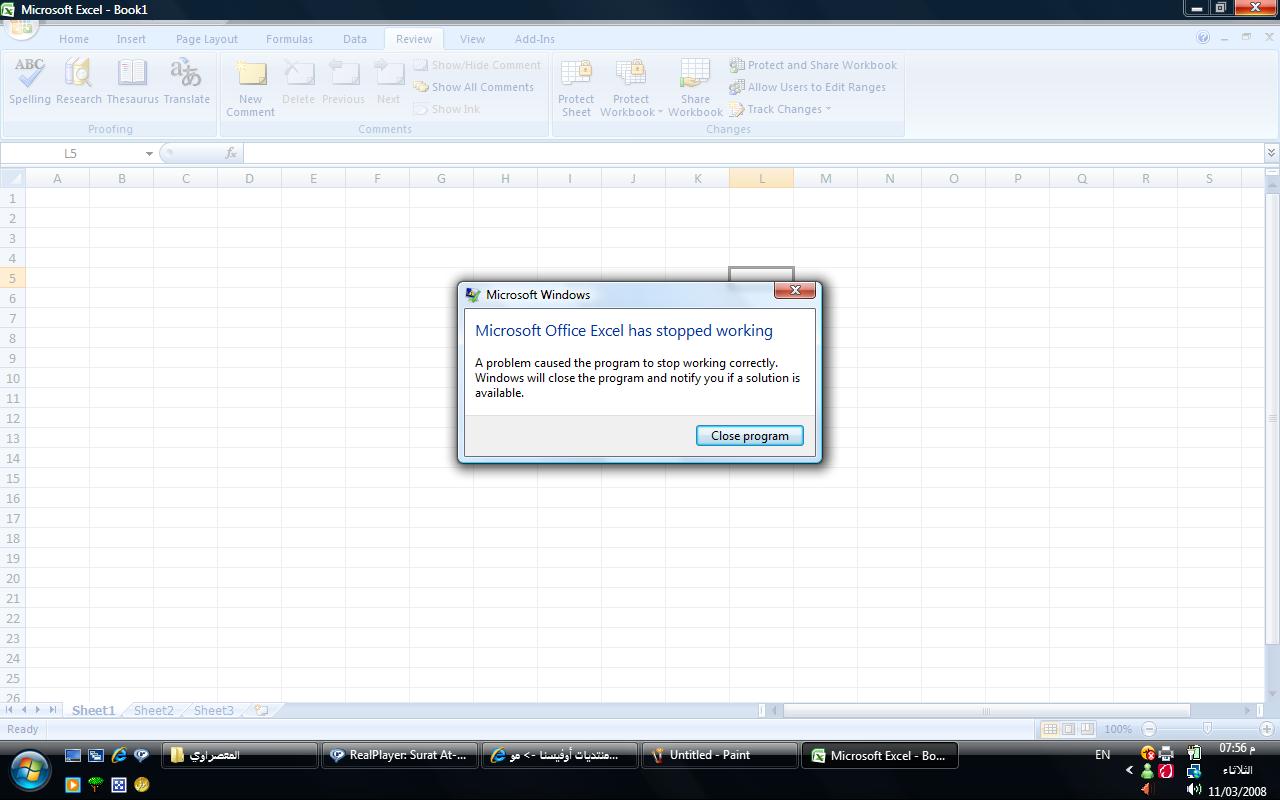Click Internet Explorer quick launch icon
Screen dimensions: 1280x800
pyautogui.click(x=119, y=755)
